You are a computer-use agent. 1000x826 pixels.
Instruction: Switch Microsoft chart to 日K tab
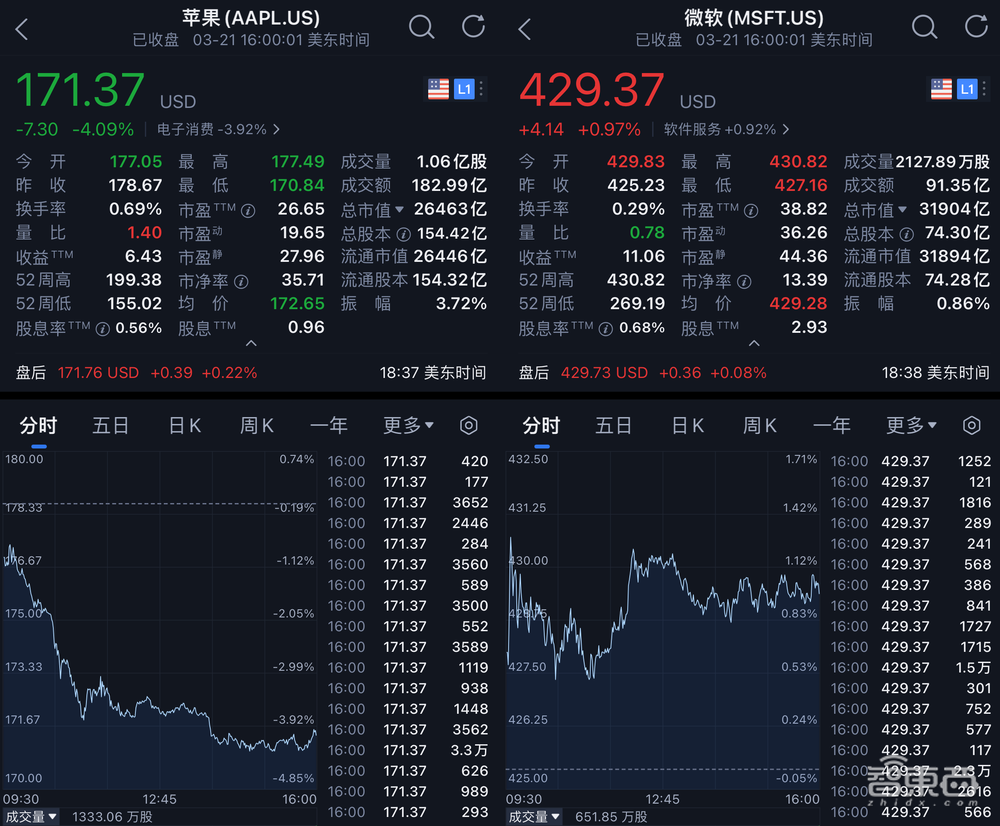point(687,426)
